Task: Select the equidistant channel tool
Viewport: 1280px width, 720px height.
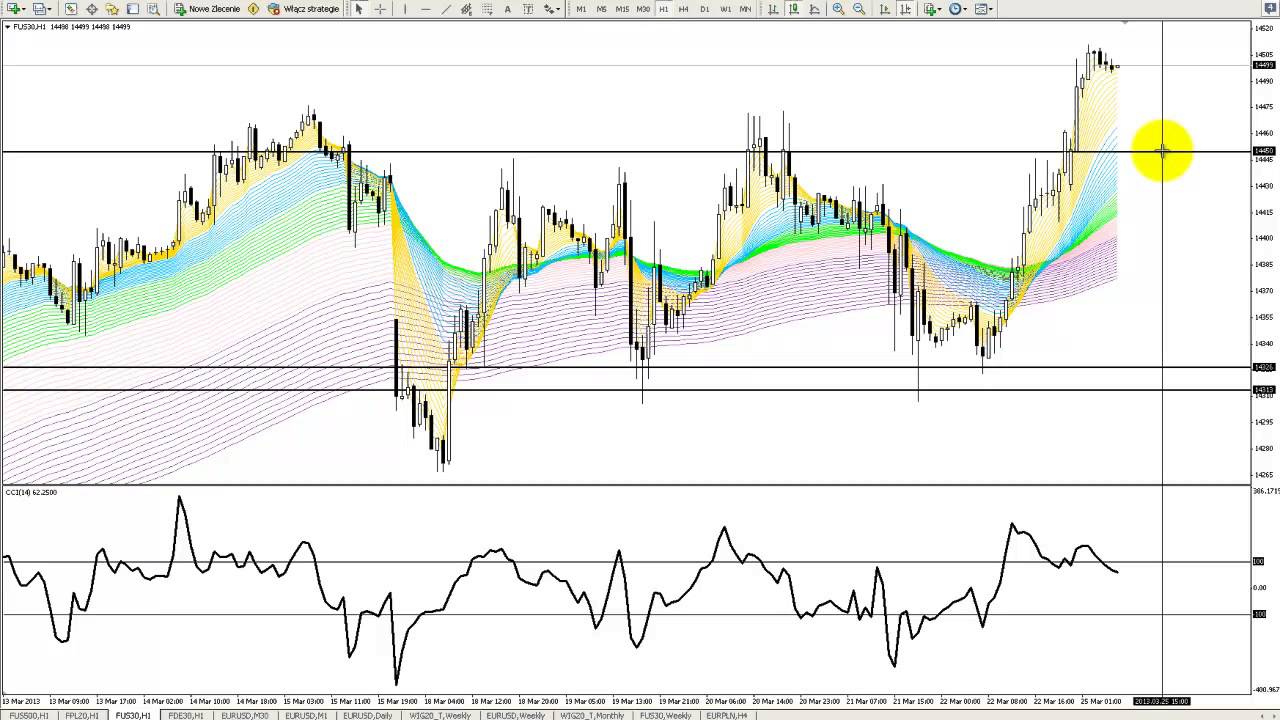Action: point(467,9)
